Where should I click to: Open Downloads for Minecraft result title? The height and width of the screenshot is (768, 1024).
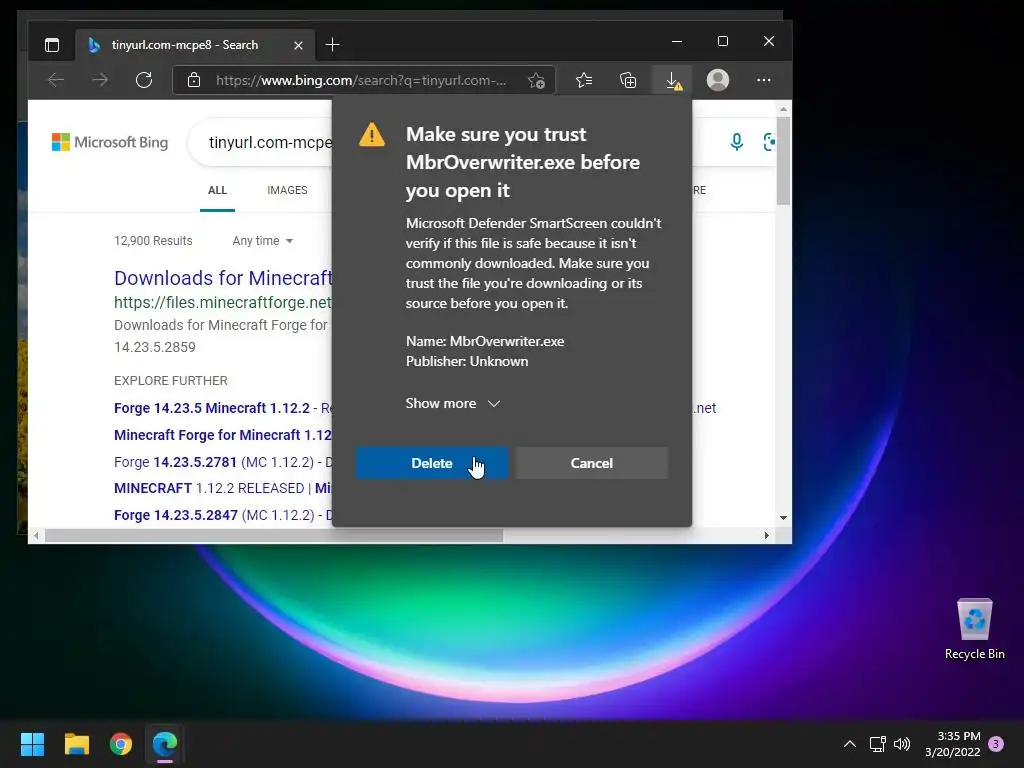click(x=223, y=278)
